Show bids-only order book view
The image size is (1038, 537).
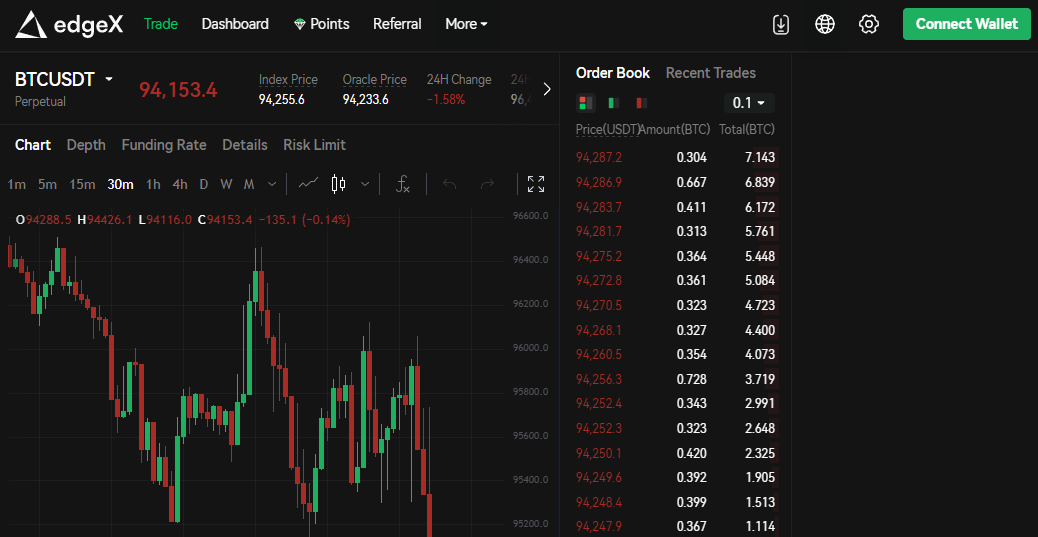(614, 103)
